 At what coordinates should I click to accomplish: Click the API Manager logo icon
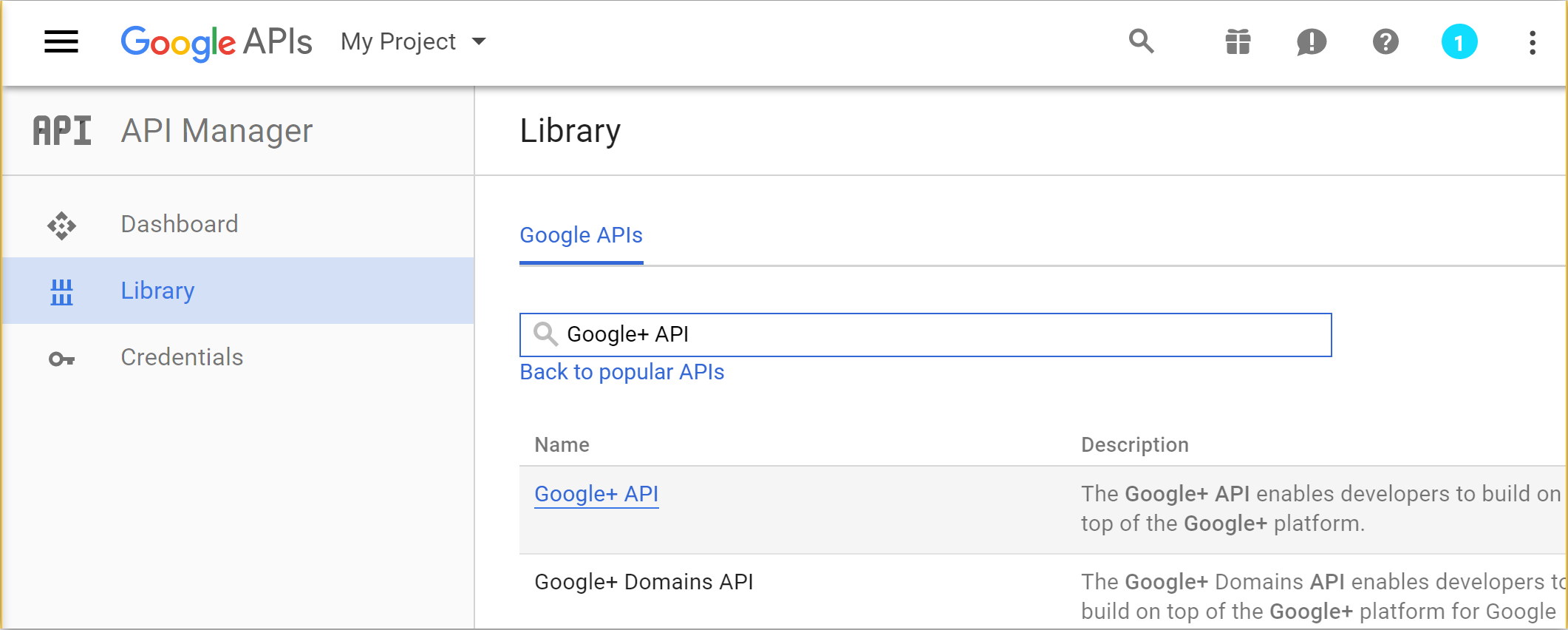[x=62, y=131]
